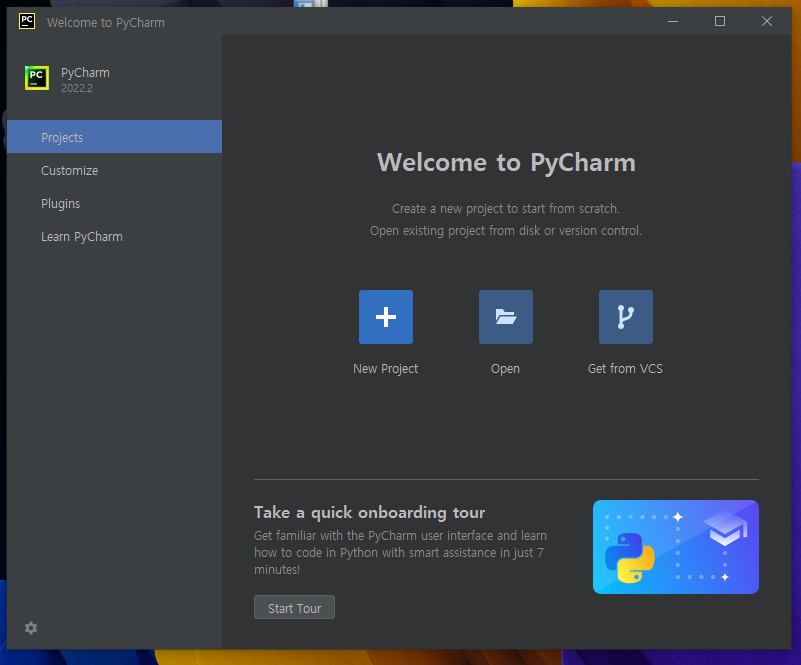Open the Plugins tab
This screenshot has width=801, height=665.
[x=114, y=204]
